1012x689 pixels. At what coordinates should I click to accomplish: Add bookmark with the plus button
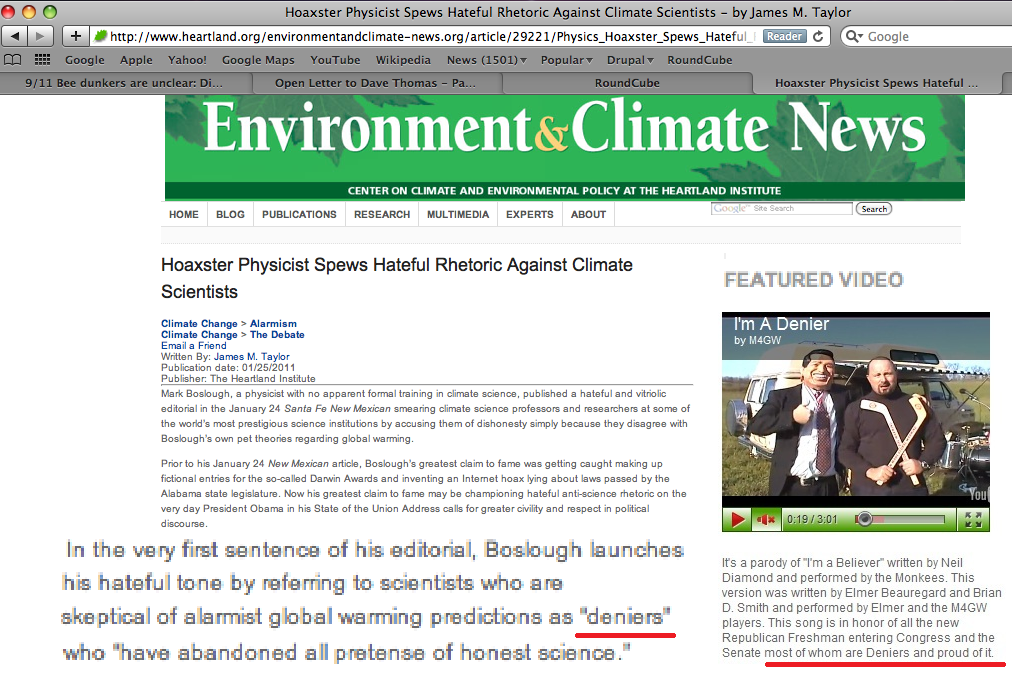click(x=76, y=36)
